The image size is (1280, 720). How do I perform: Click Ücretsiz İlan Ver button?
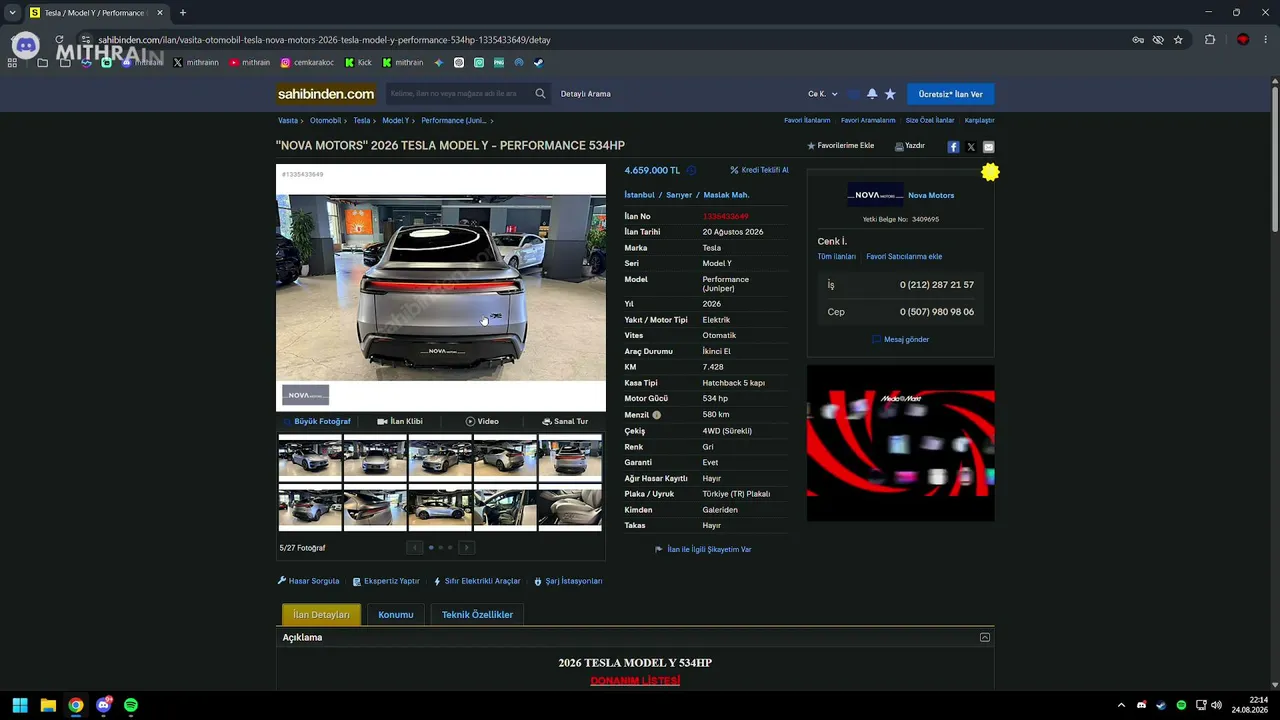coord(951,94)
